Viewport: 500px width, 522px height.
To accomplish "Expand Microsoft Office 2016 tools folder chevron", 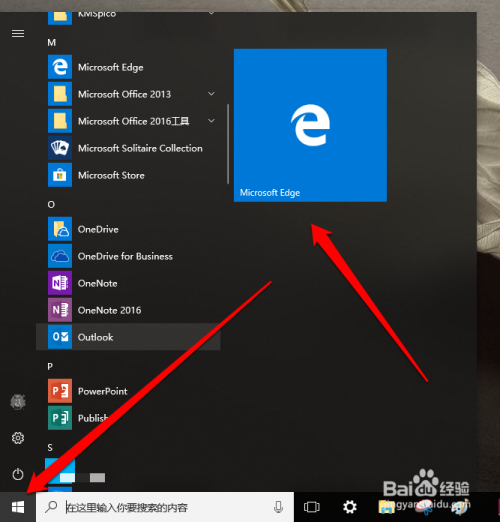I will click(211, 121).
